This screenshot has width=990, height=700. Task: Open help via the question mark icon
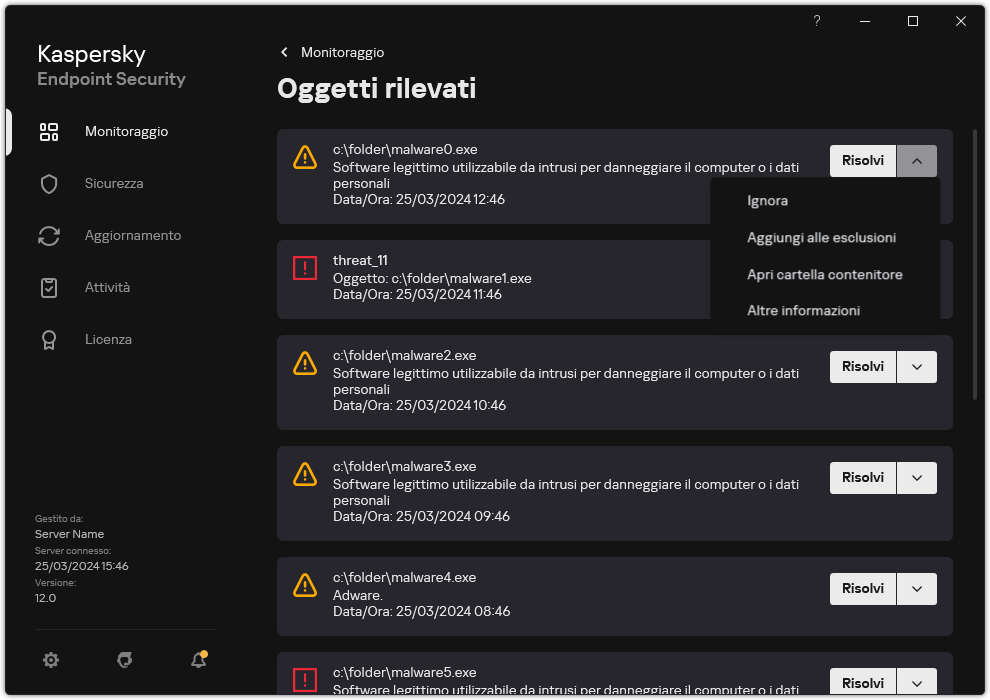coord(816,21)
